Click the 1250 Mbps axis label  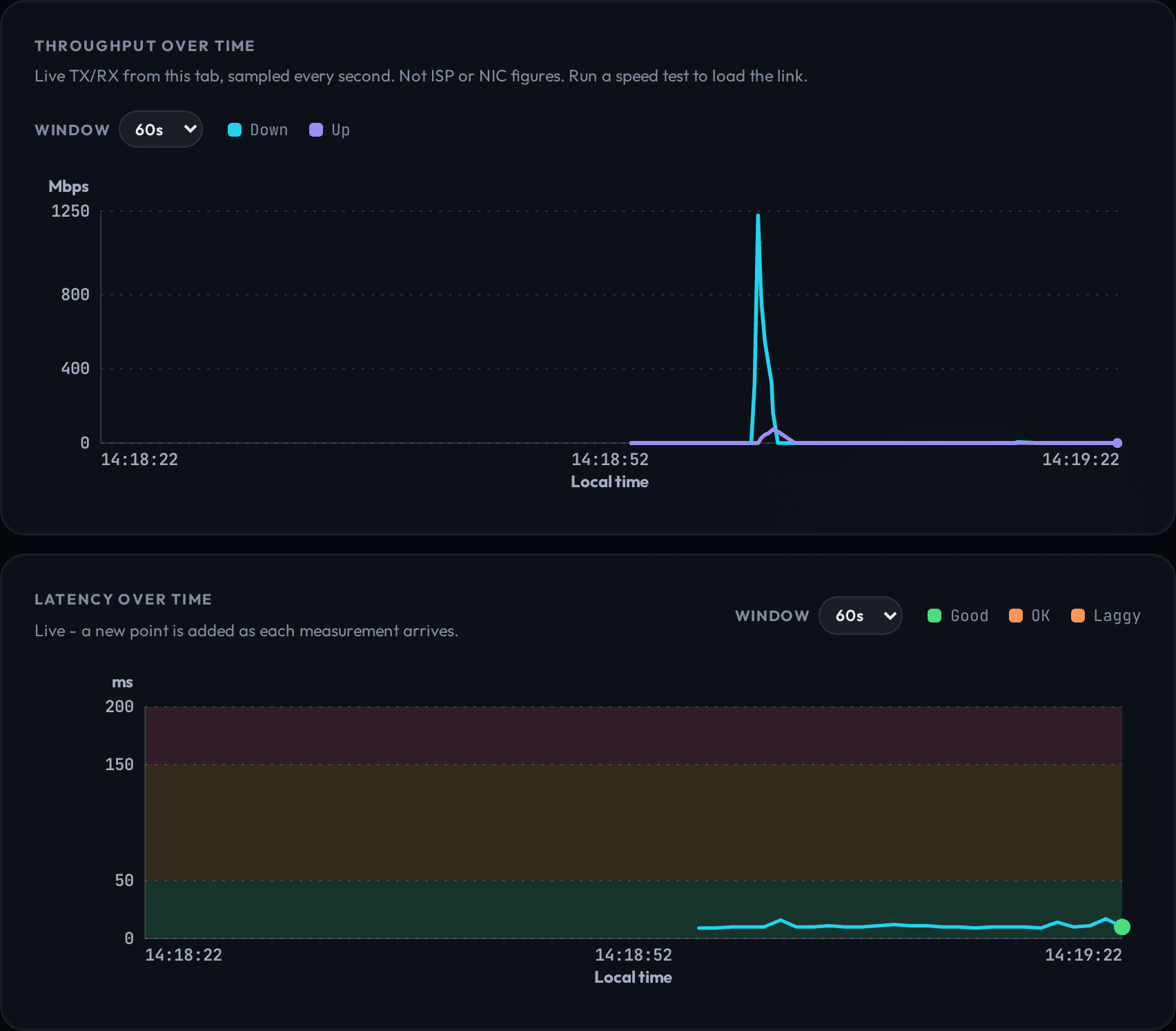pos(70,211)
